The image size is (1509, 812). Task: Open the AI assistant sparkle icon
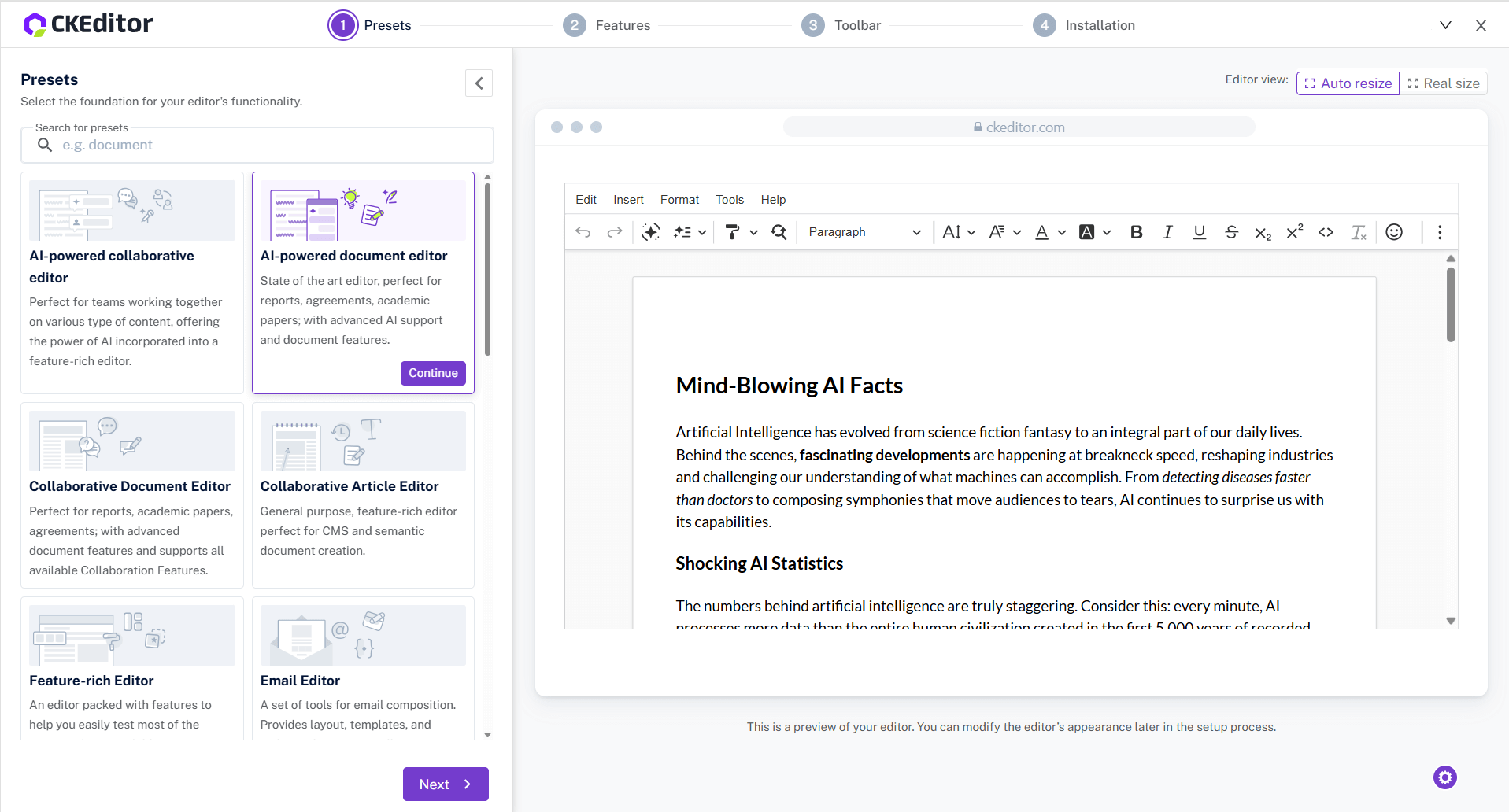pyautogui.click(x=650, y=232)
